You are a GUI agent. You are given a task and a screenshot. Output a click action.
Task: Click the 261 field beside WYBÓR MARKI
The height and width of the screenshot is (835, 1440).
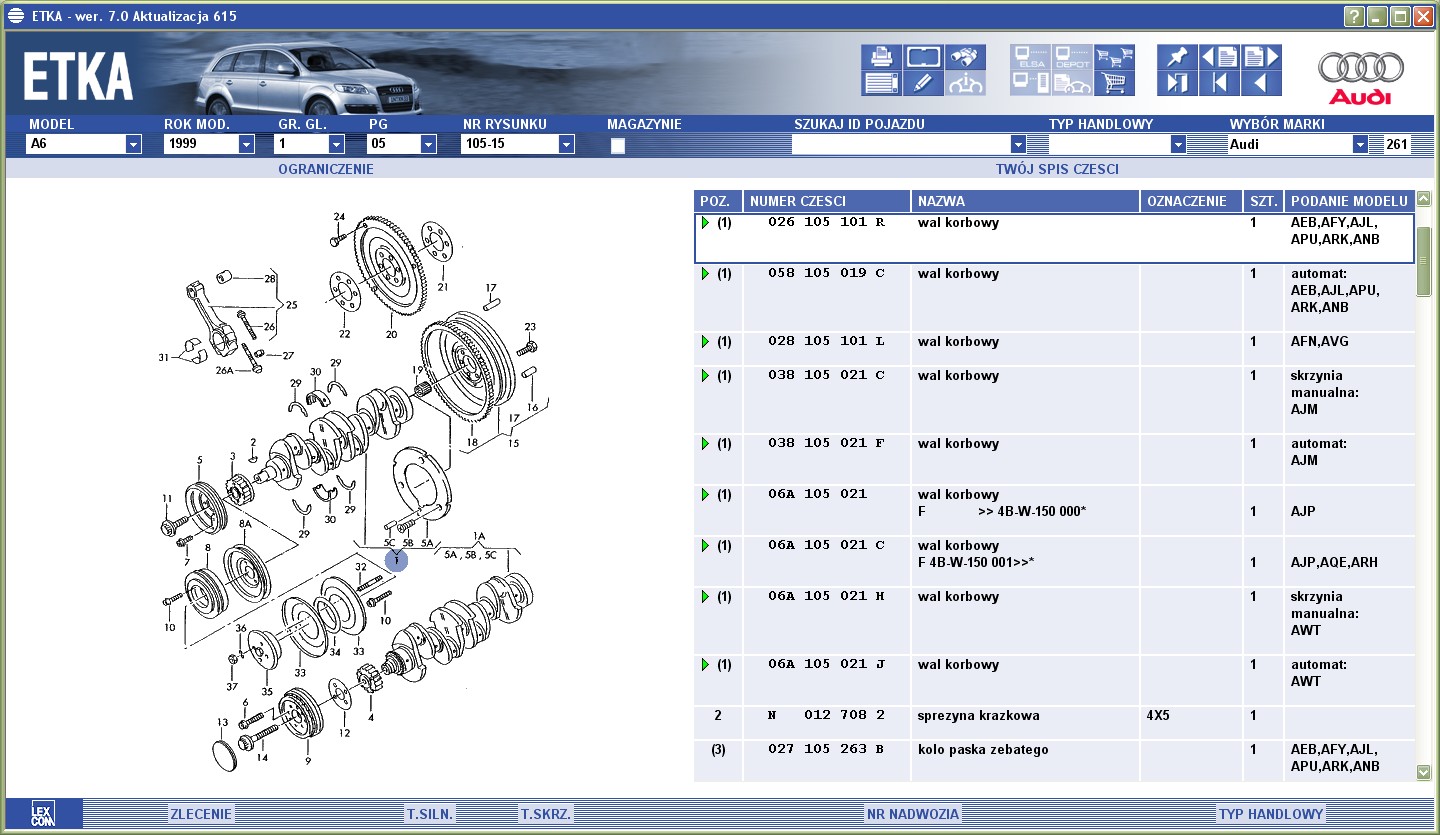1397,144
